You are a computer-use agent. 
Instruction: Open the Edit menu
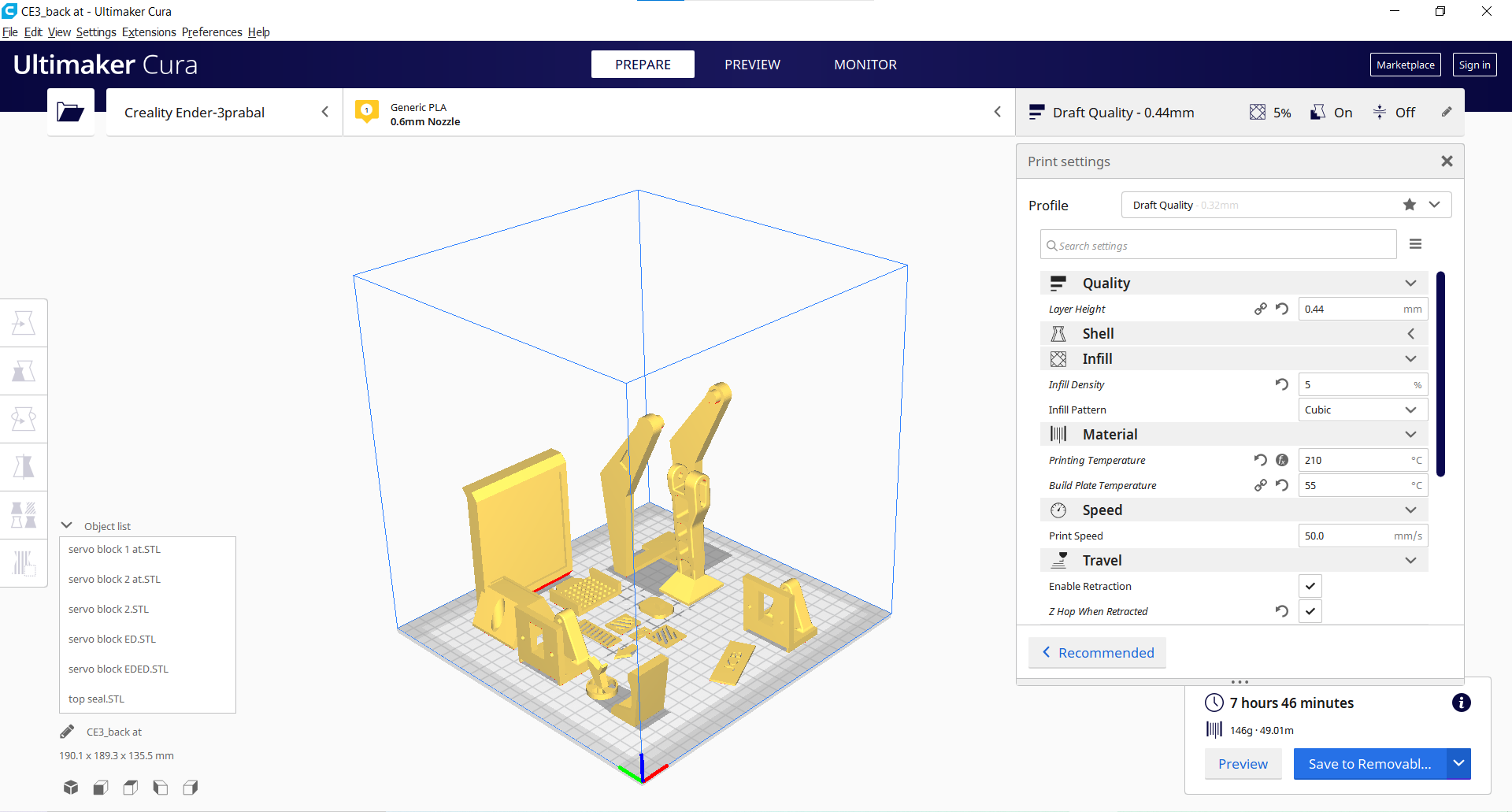coord(33,32)
